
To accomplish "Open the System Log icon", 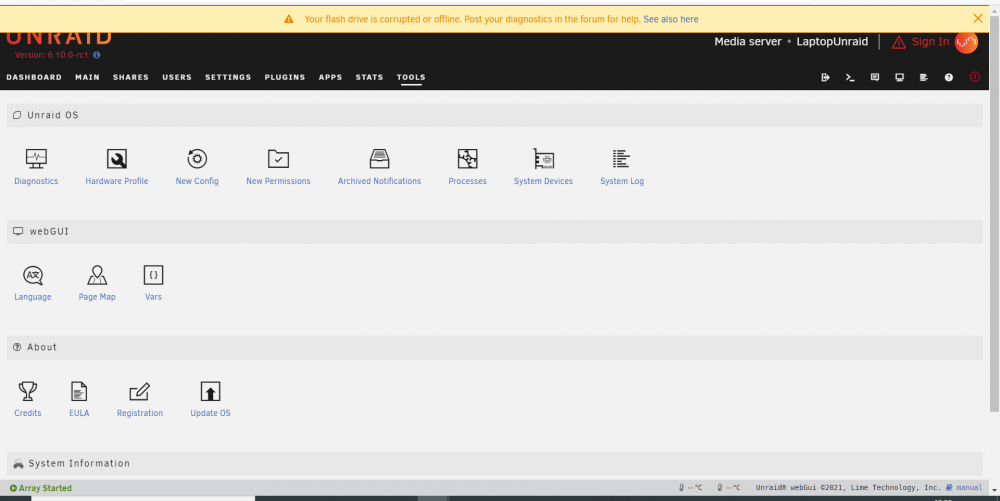I will pos(622,159).
